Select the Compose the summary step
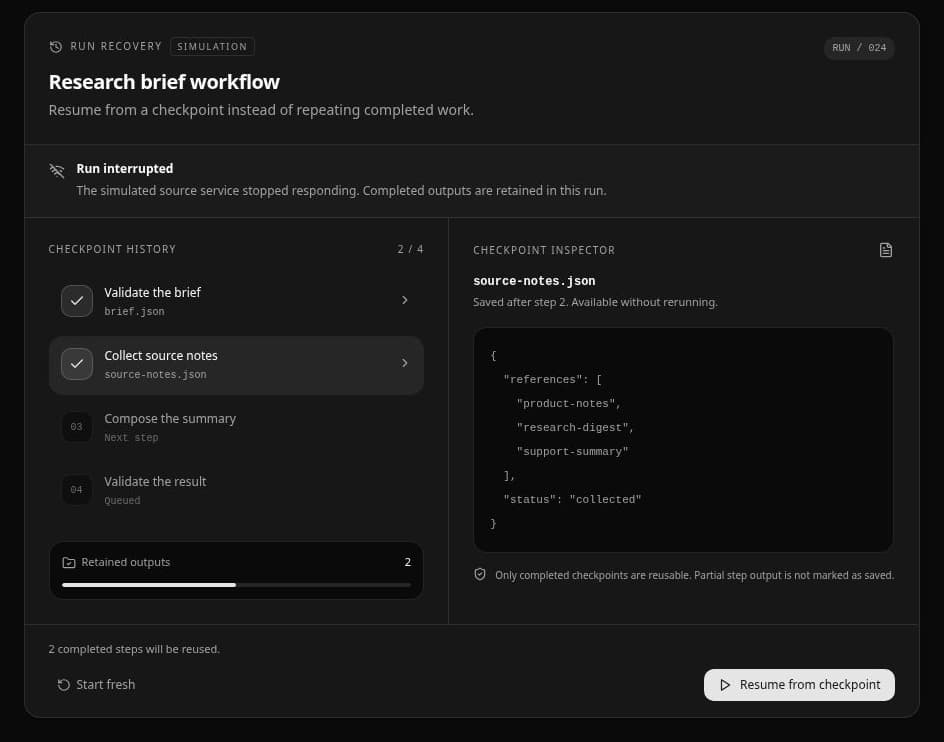Image resolution: width=944 pixels, height=742 pixels. click(x=236, y=427)
